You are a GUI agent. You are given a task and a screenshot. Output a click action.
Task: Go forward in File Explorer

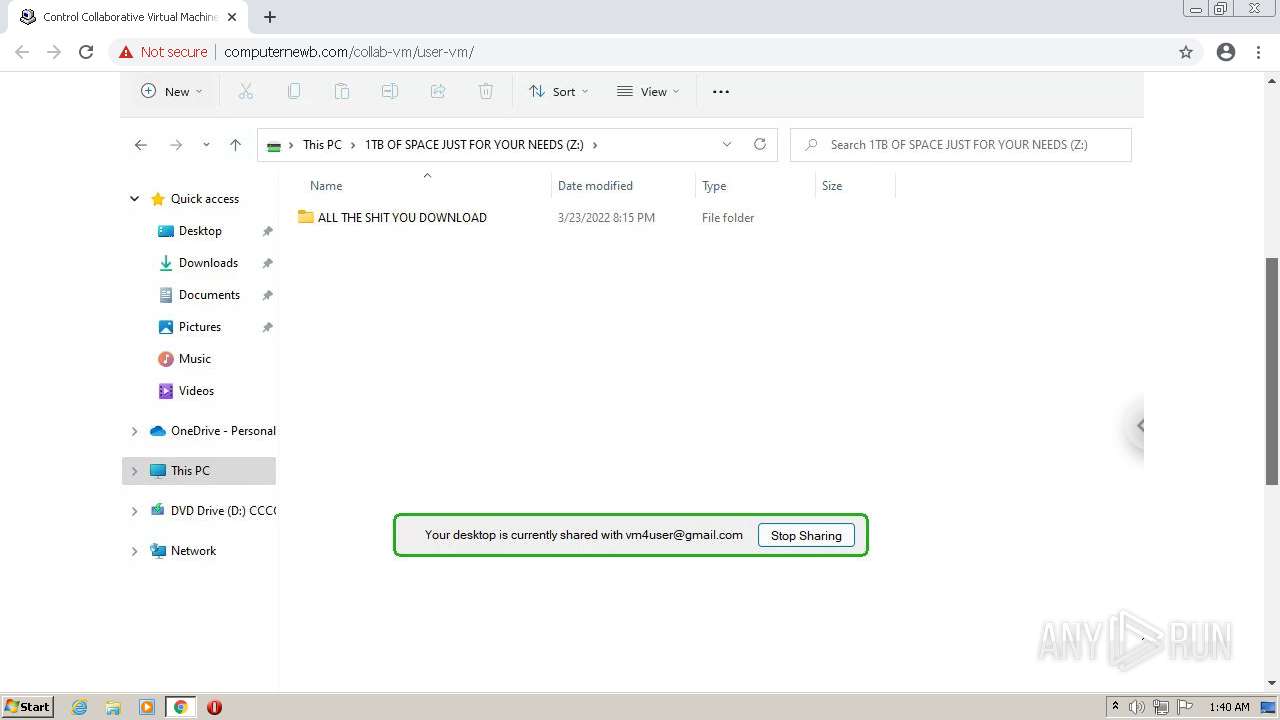[176, 145]
